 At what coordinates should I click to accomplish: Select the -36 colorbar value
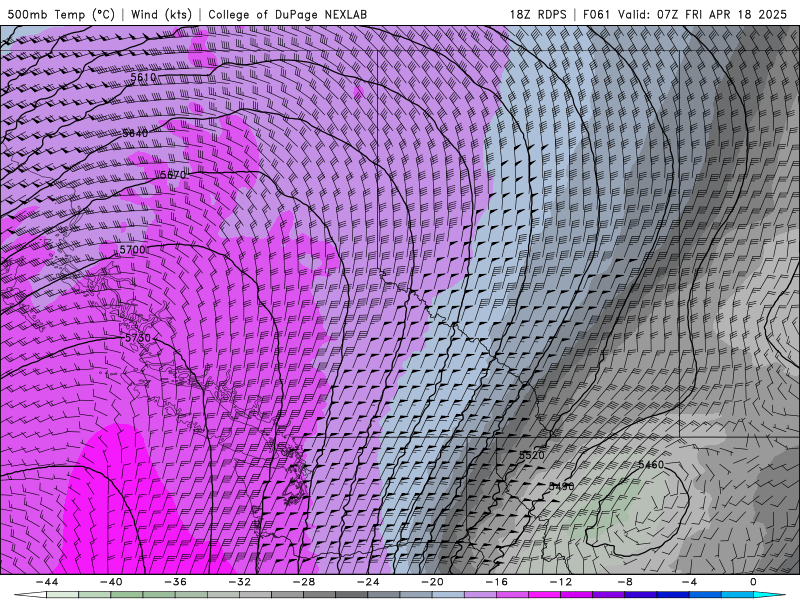(x=176, y=582)
